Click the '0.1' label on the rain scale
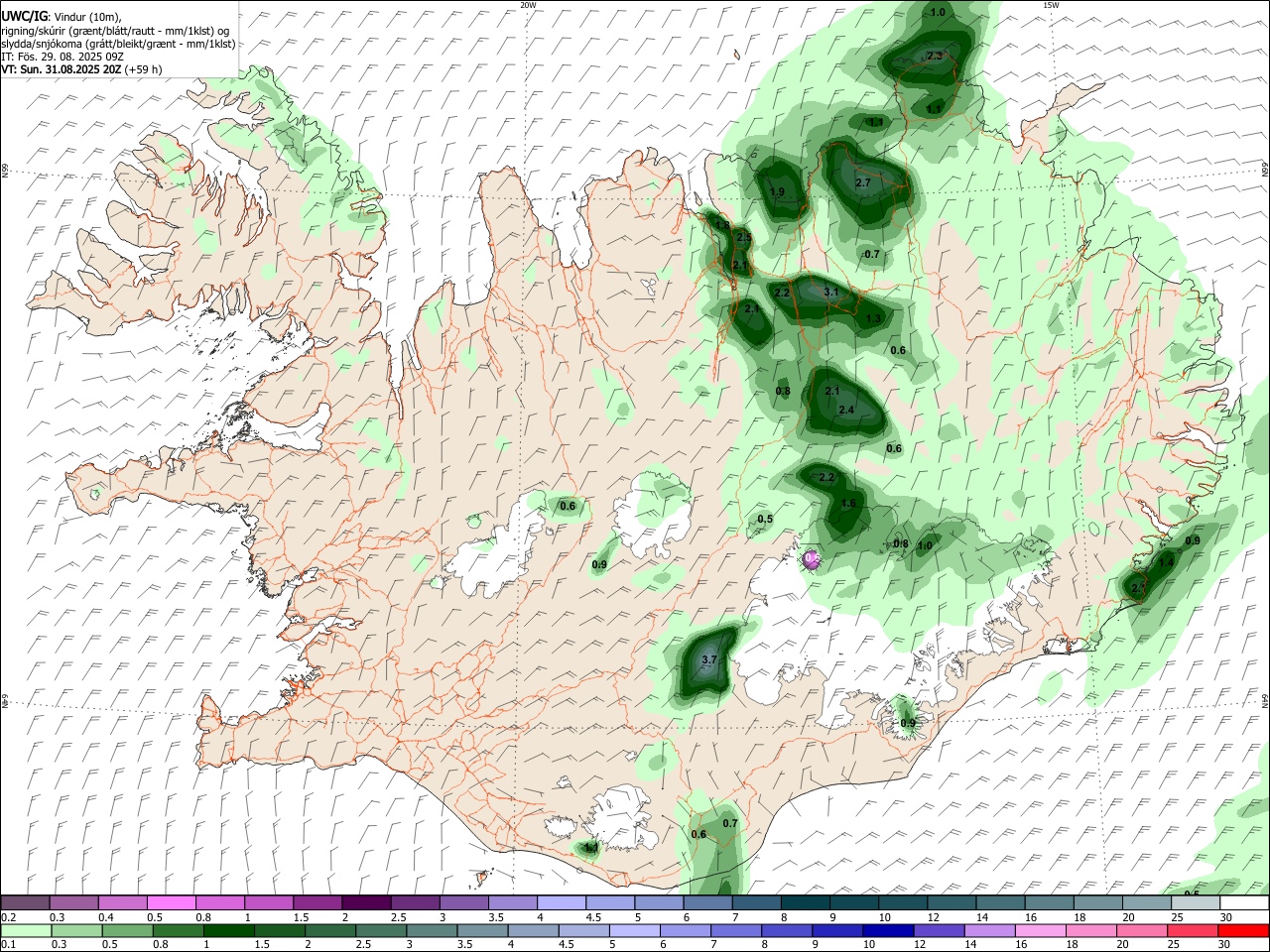 [x=8, y=945]
